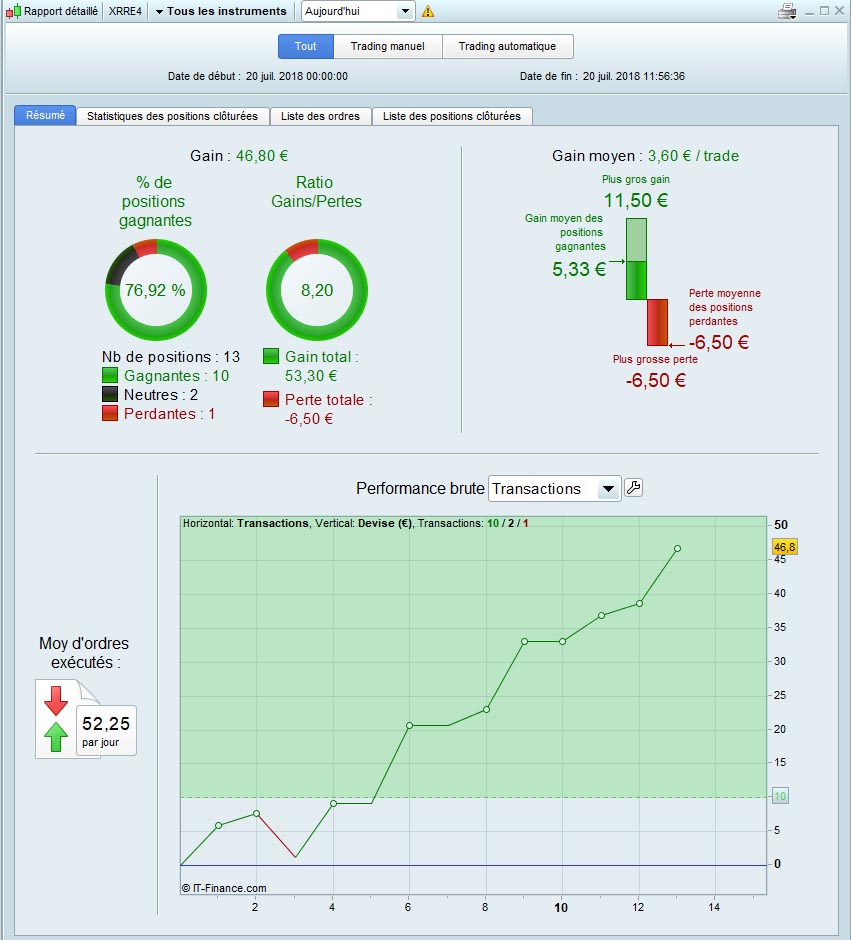Image resolution: width=851 pixels, height=940 pixels.
Task: Click the printer icon in title bar
Action: click(x=787, y=11)
